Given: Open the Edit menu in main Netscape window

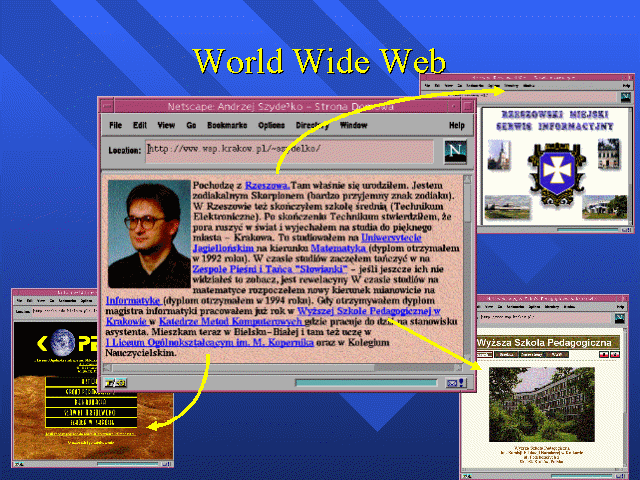Looking at the screenshot, I should tap(140, 125).
